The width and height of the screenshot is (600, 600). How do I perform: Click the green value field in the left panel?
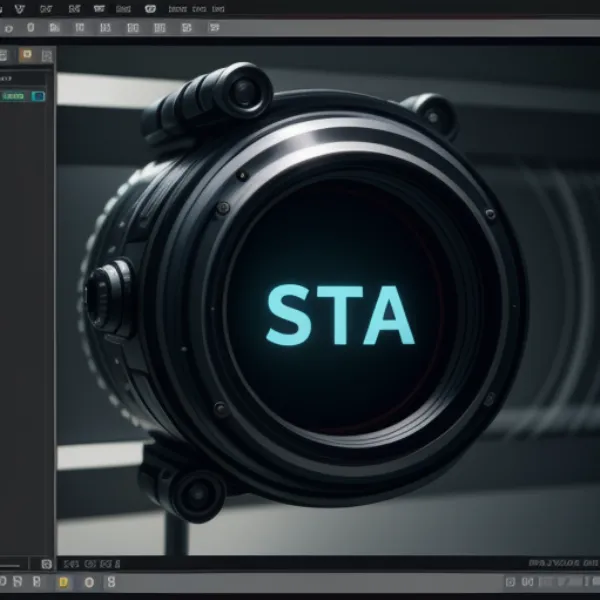pyautogui.click(x=13, y=96)
